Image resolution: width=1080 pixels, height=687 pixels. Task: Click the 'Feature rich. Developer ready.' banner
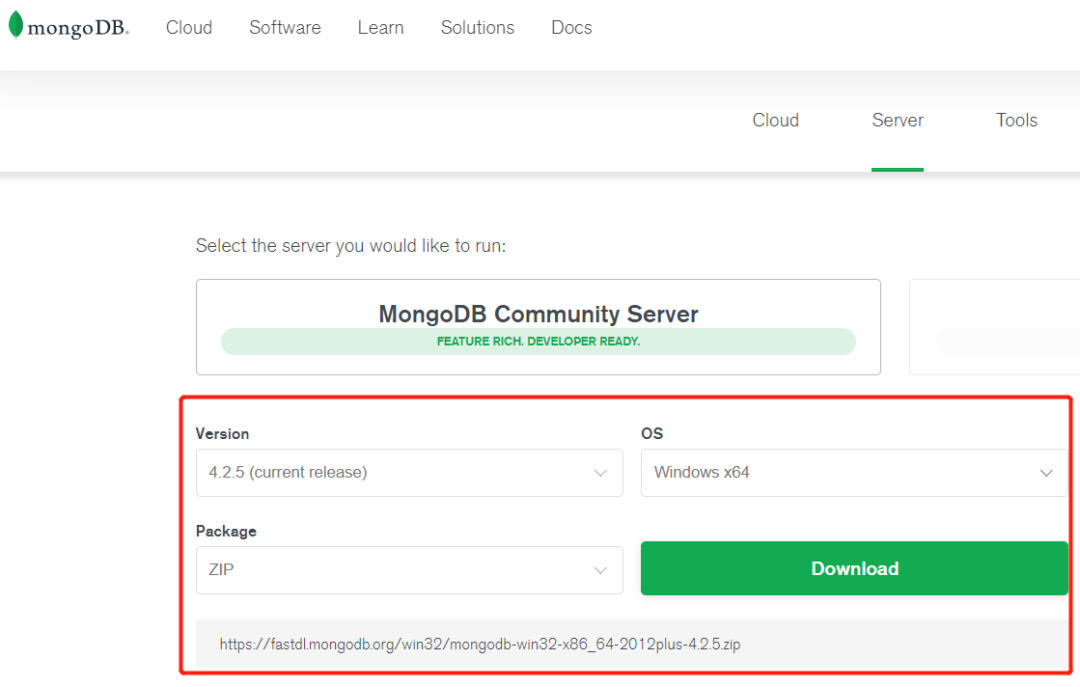538,341
